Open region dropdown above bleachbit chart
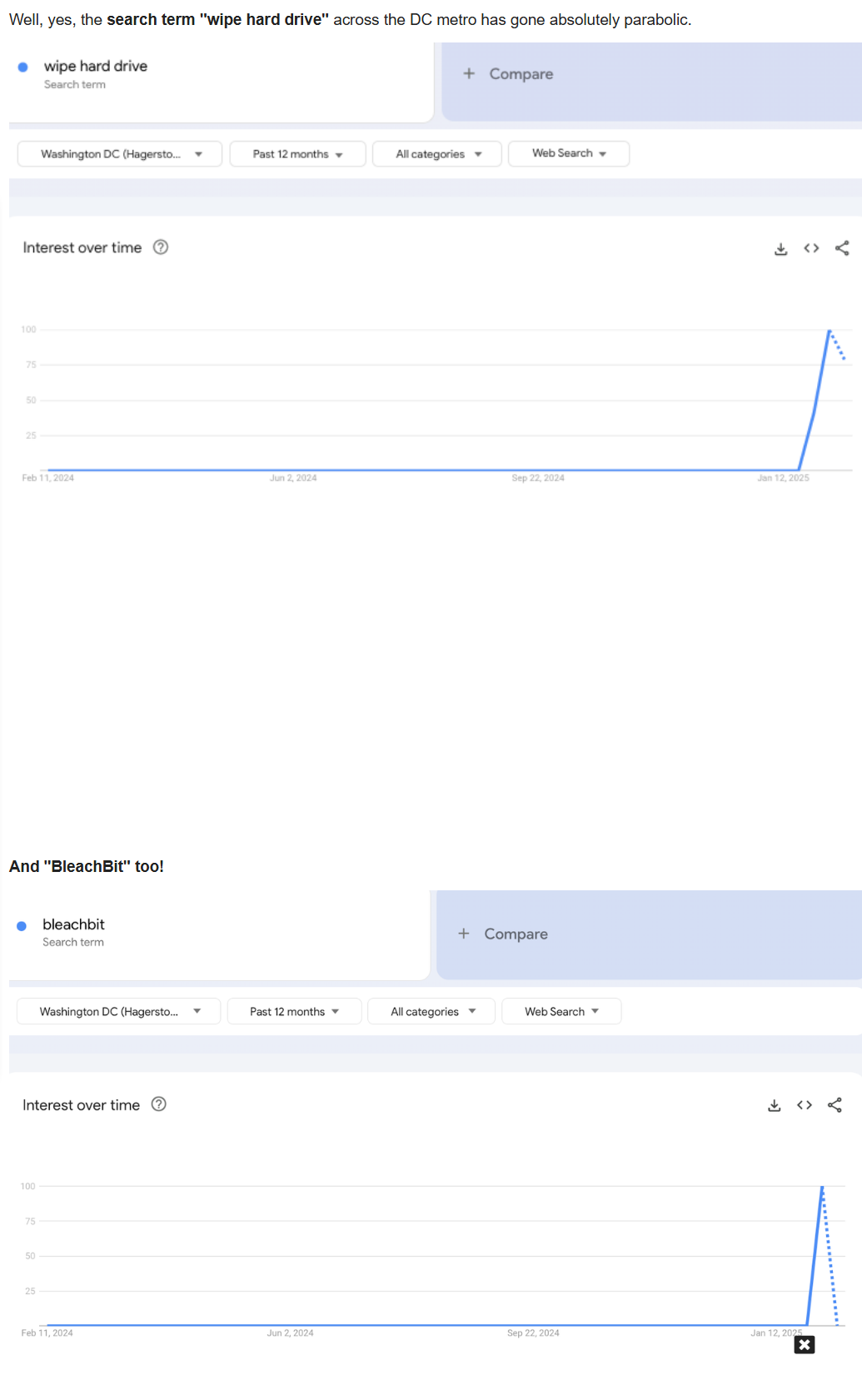This screenshot has height=1400, width=862. (x=118, y=1011)
